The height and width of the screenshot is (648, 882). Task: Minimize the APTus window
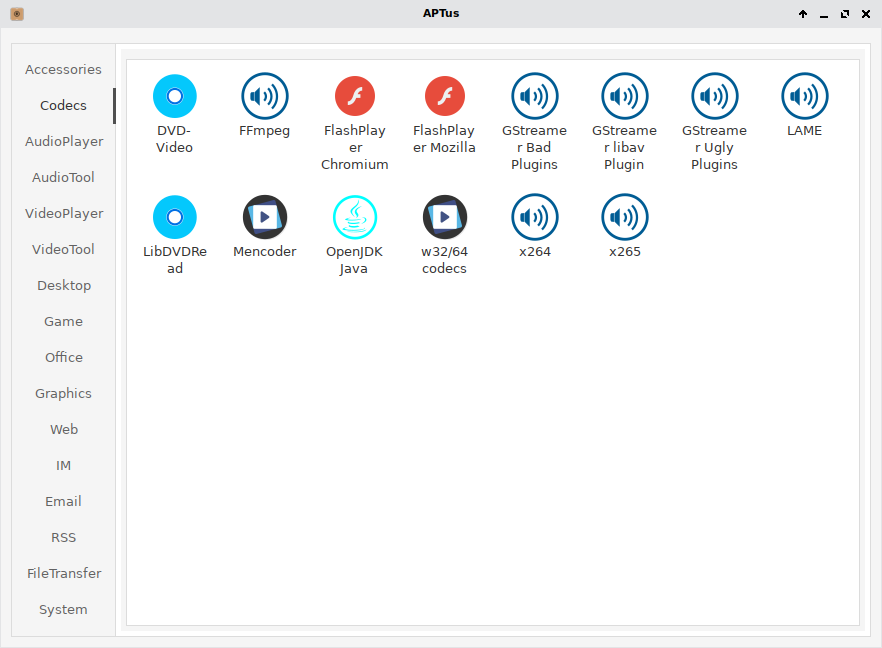(824, 14)
